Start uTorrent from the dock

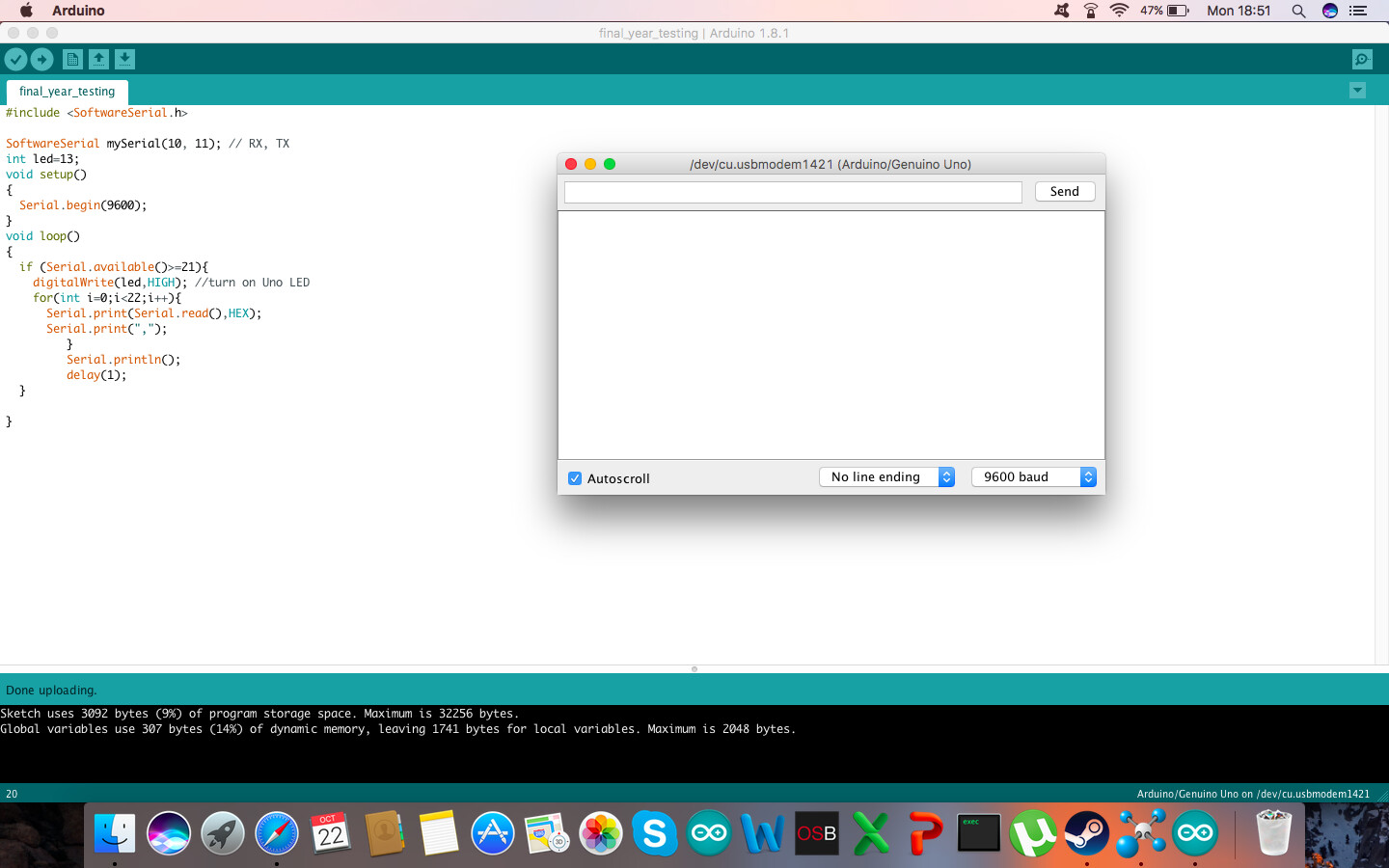[1033, 833]
